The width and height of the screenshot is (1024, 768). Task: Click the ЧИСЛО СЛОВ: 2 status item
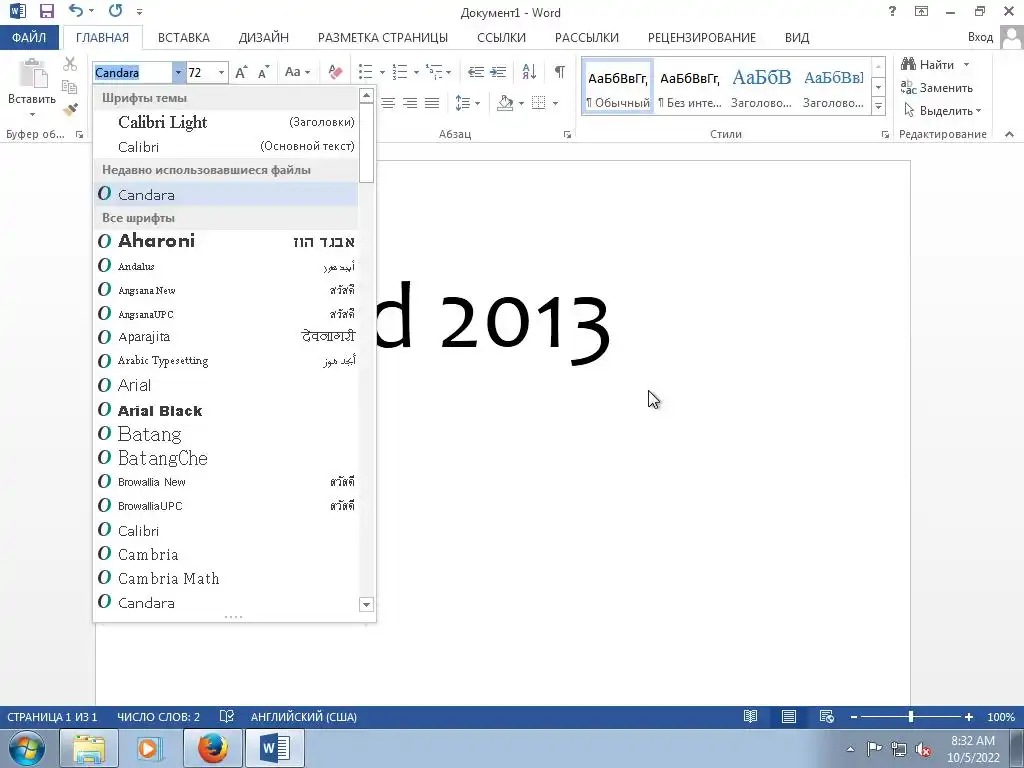[x=158, y=716]
